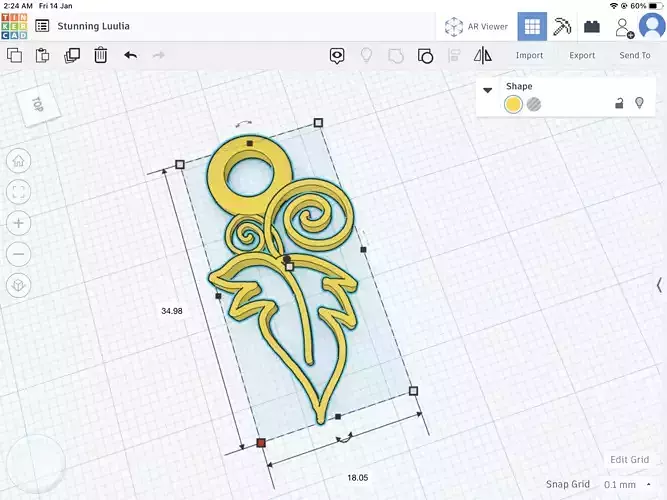Image resolution: width=667 pixels, height=500 pixels.
Task: Collapse the Shape panel arrow
Action: (487, 90)
